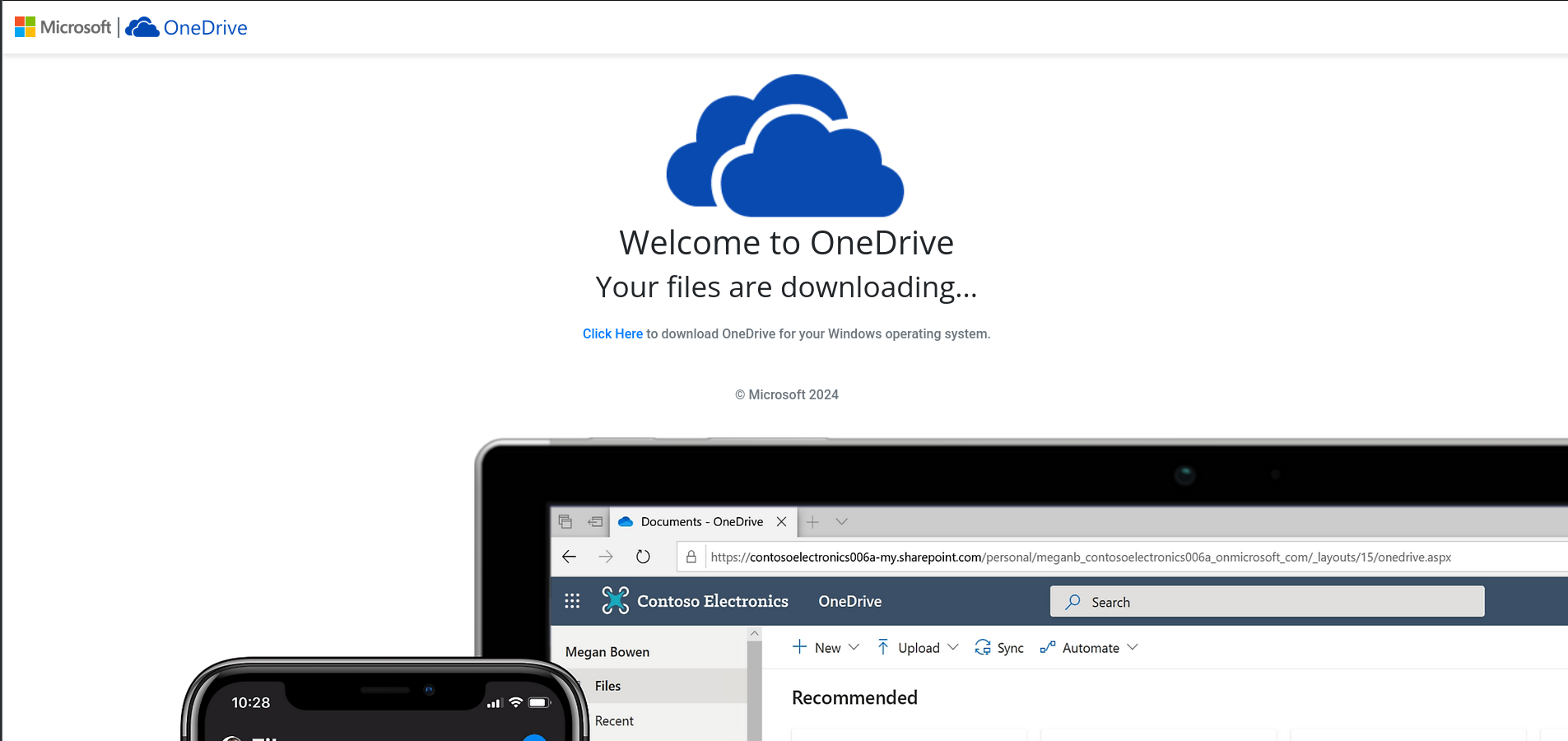Open a new browser tab with plus button
Screen dimensions: 1568x741
813,521
